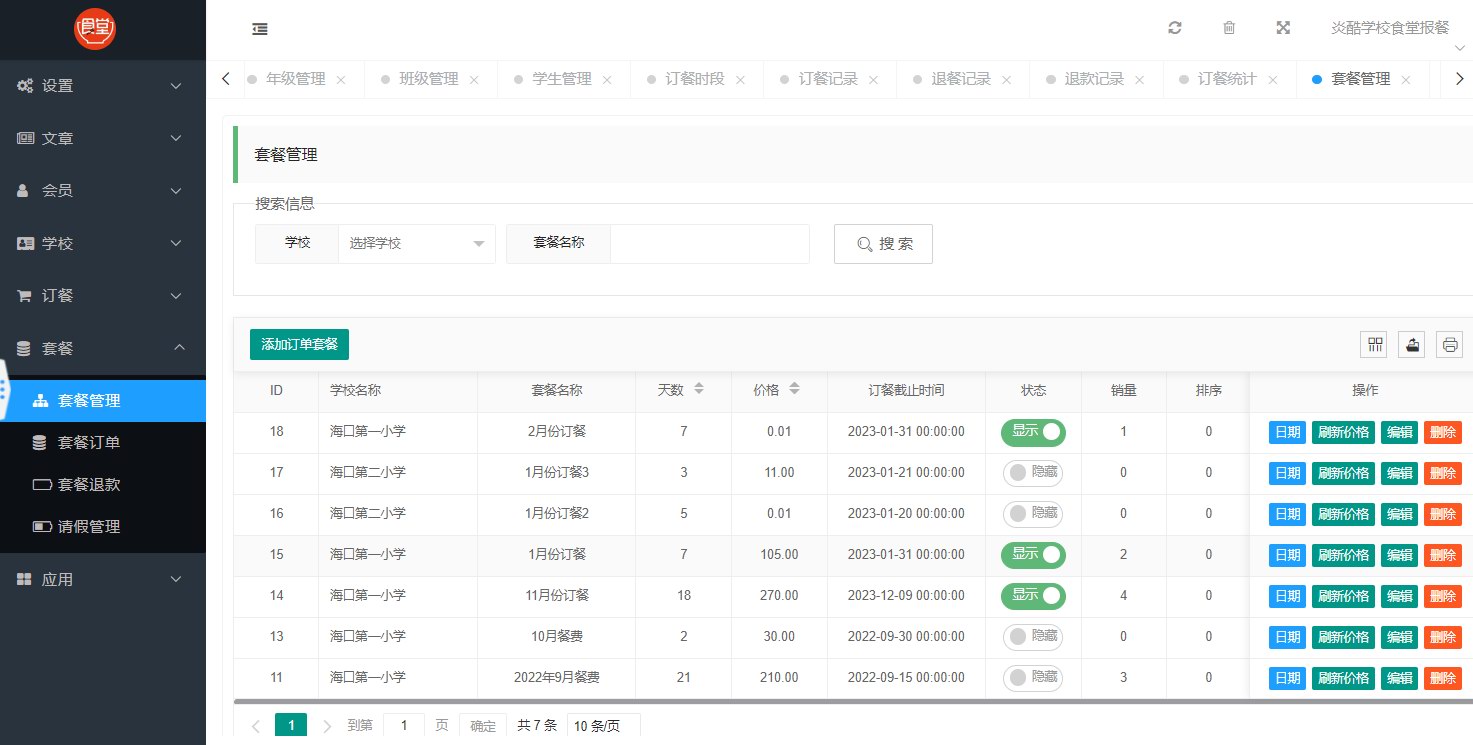This screenshot has width=1473, height=745.
Task: Toggle display status for 11月份订餐
Action: pyautogui.click(x=1033, y=596)
